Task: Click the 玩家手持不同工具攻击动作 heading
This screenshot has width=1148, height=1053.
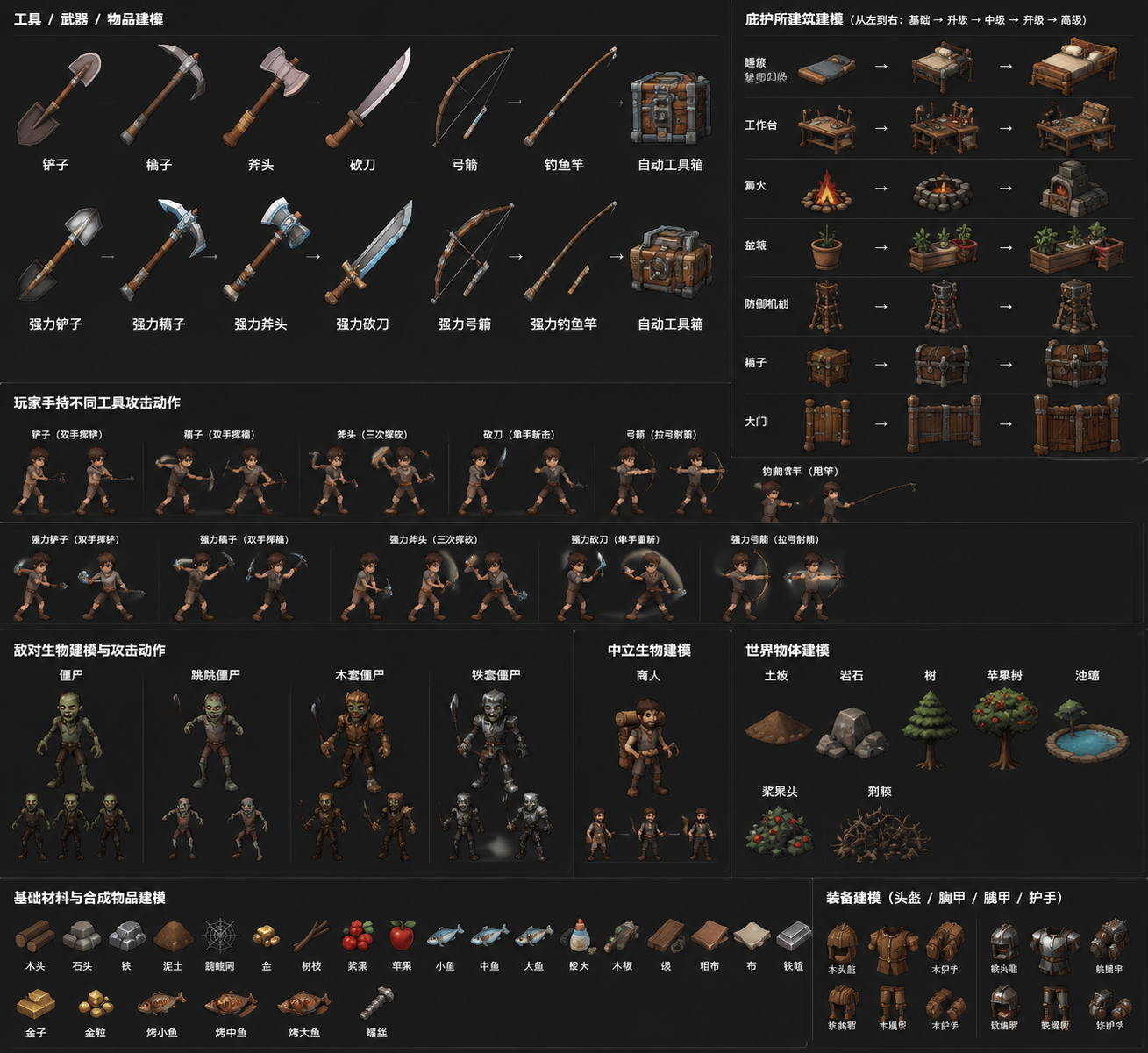Action: click(x=96, y=403)
